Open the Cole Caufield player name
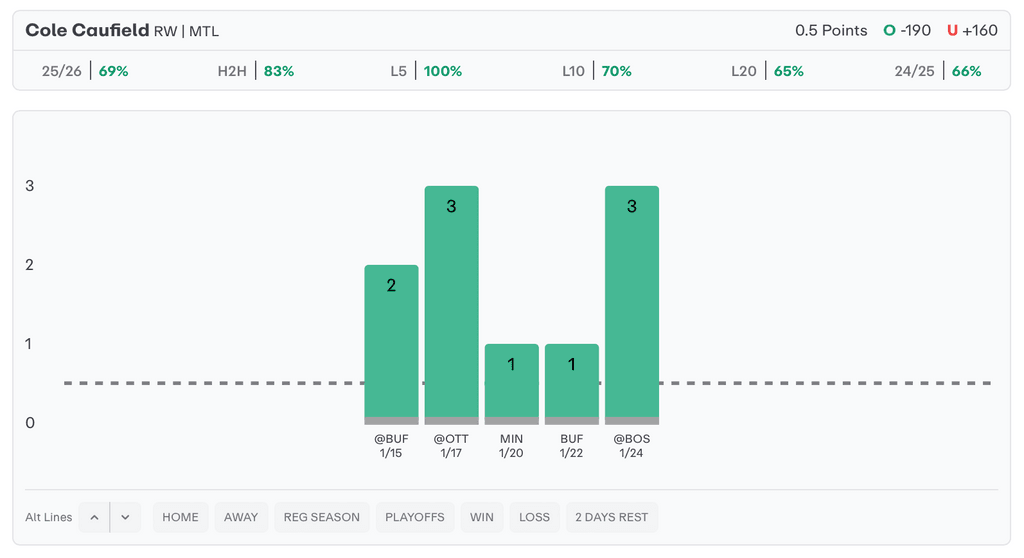 pyautogui.click(x=87, y=30)
